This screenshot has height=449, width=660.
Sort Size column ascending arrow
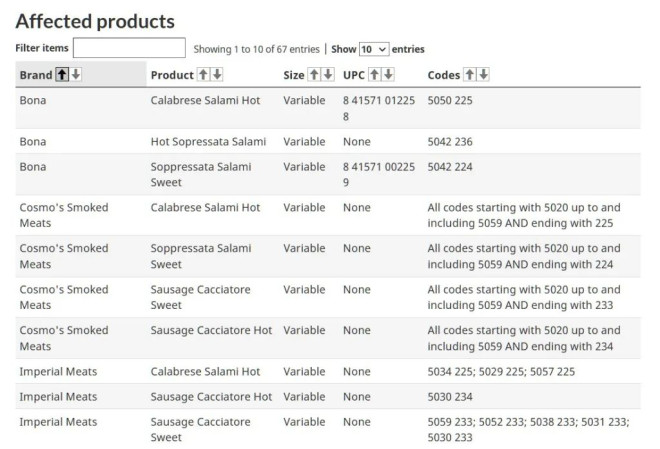click(x=314, y=75)
